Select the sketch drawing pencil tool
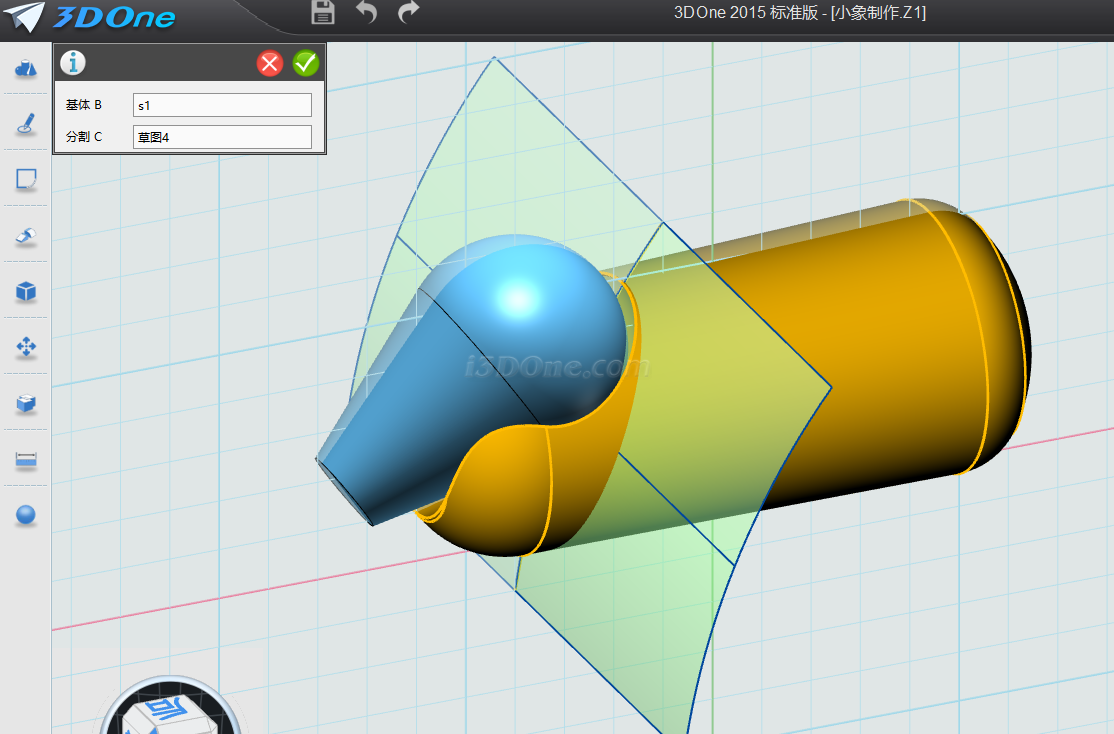1114x734 pixels. click(26, 124)
